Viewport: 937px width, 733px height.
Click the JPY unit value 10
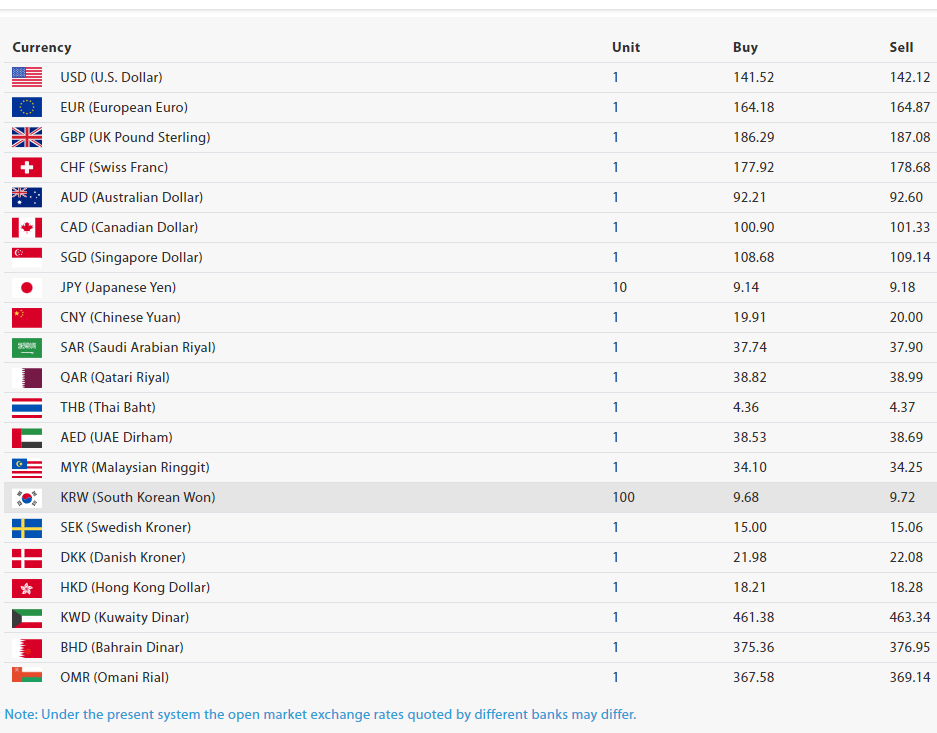click(x=619, y=287)
